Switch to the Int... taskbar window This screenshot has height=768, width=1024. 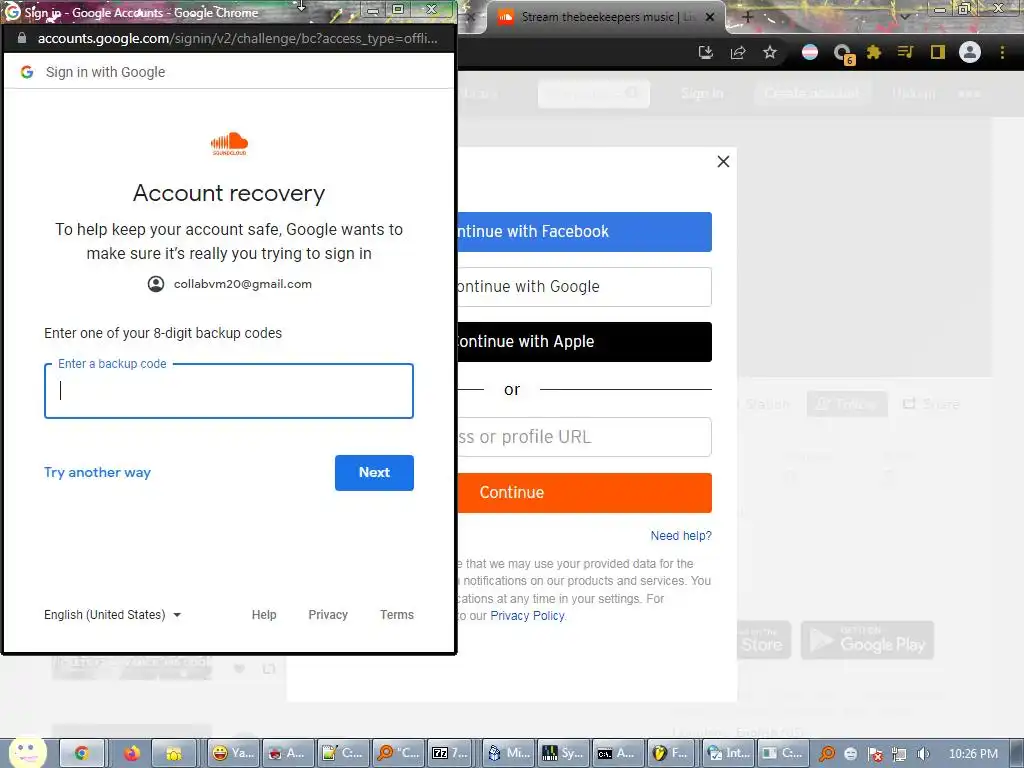(728, 754)
